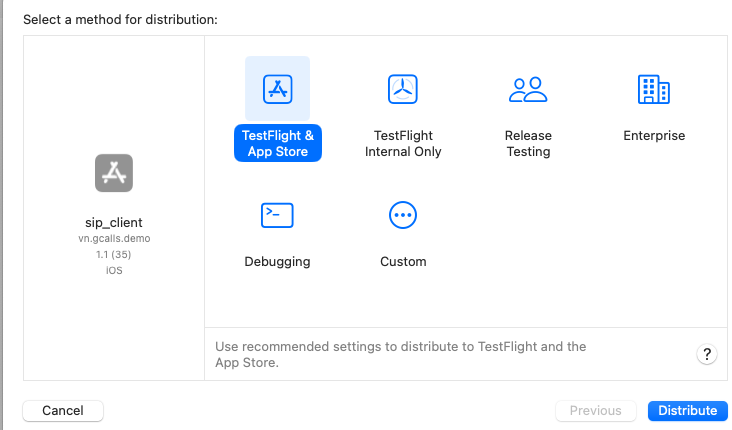Click the Enterprise label text

pos(654,136)
